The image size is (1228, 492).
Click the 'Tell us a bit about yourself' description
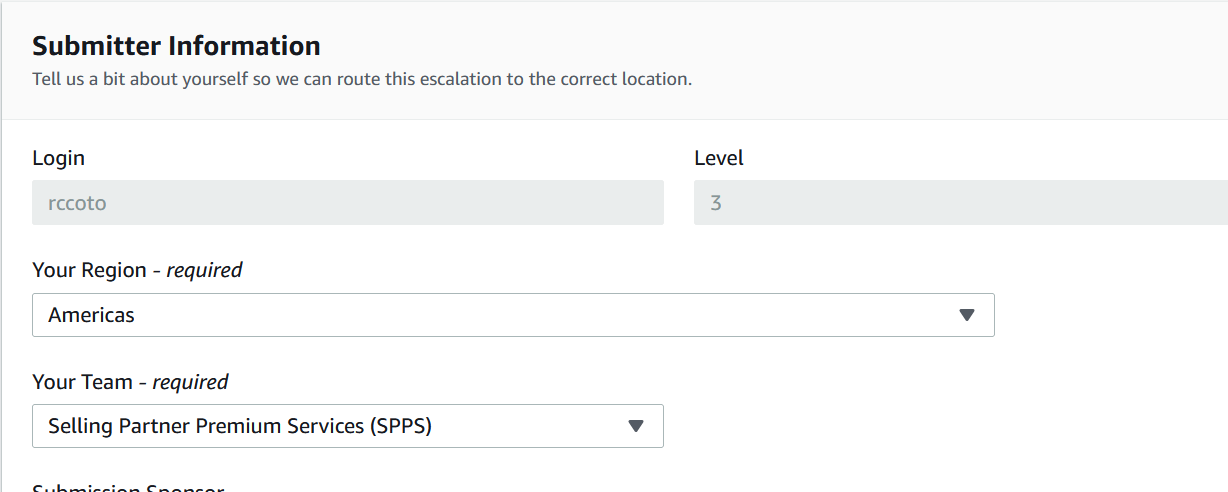pos(362,79)
